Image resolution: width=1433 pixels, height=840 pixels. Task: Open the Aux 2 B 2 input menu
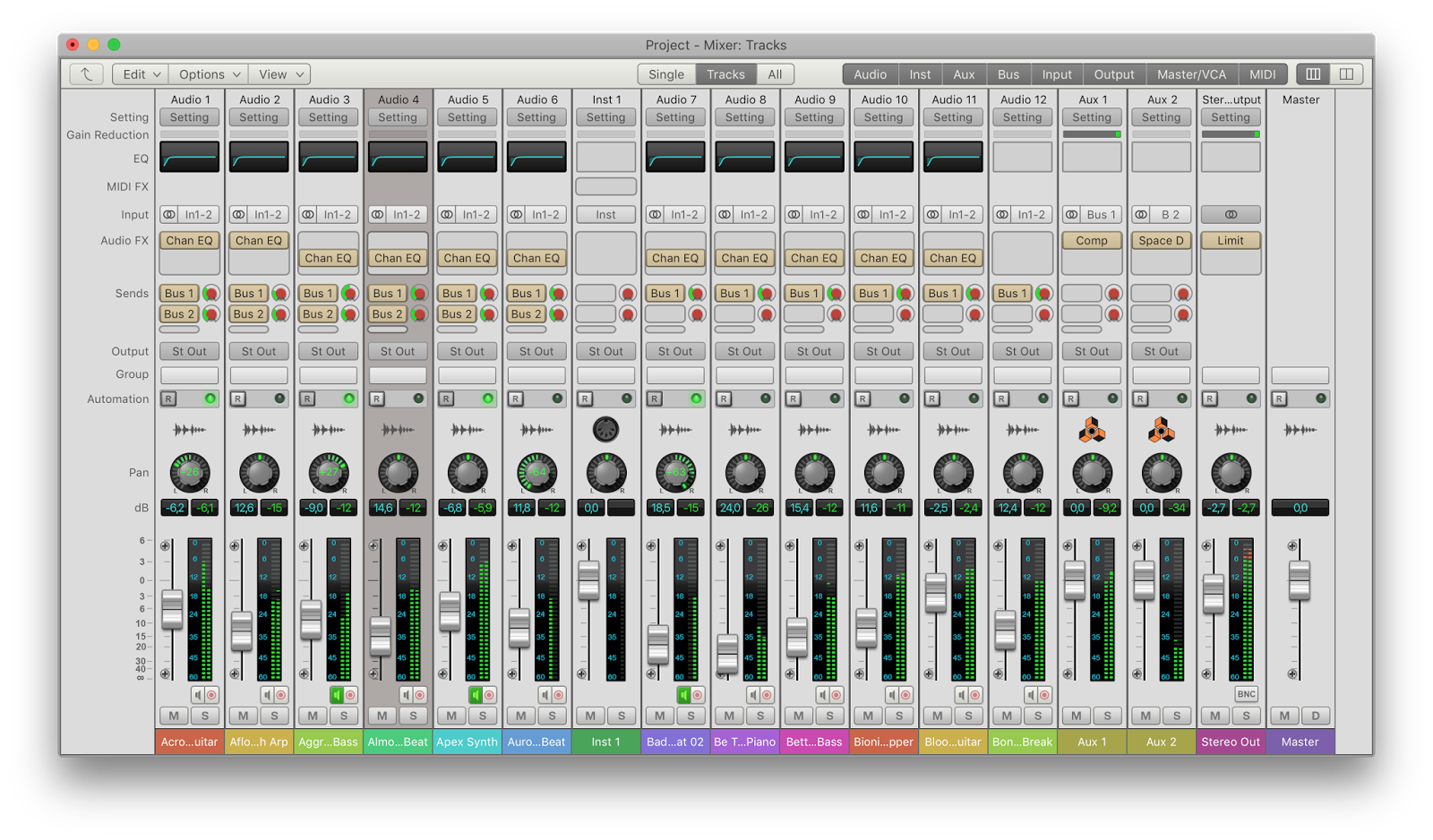pos(1171,215)
